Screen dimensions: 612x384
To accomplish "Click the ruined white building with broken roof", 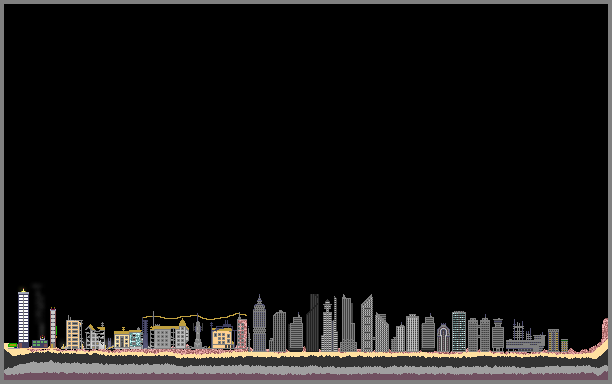I will 95,336.
